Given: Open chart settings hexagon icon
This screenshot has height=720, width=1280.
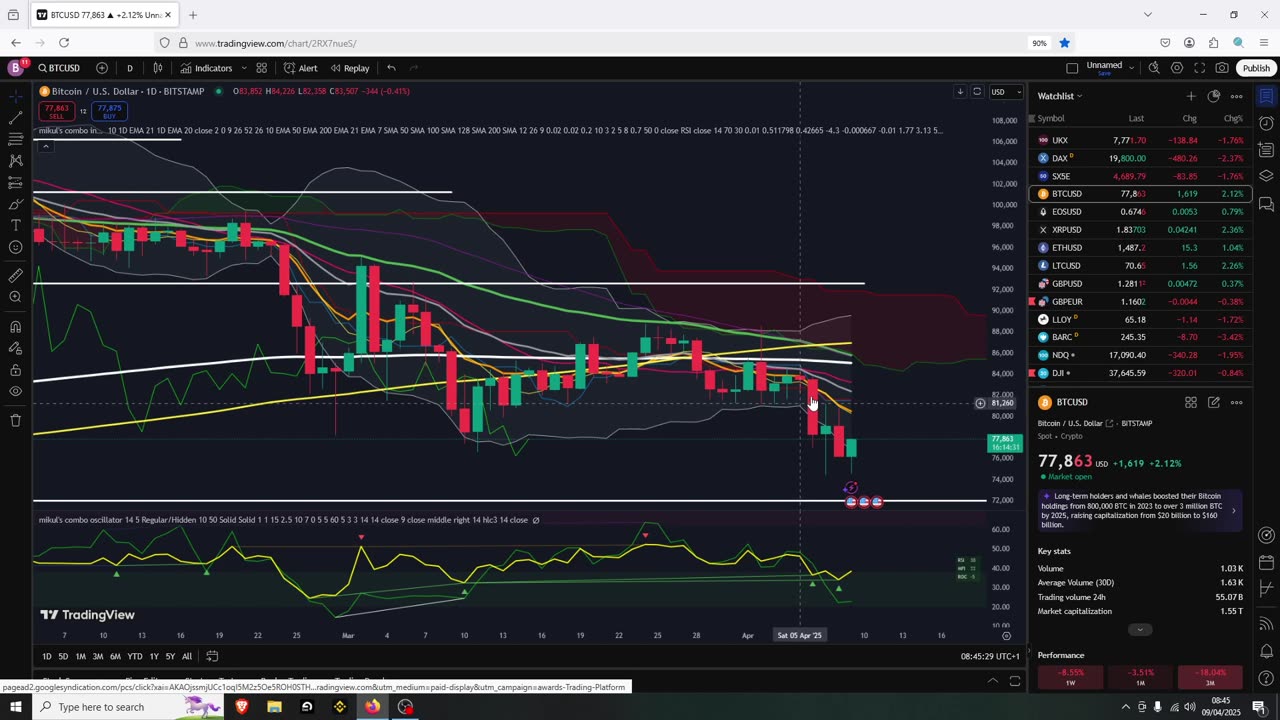Looking at the screenshot, I should [x=1177, y=68].
